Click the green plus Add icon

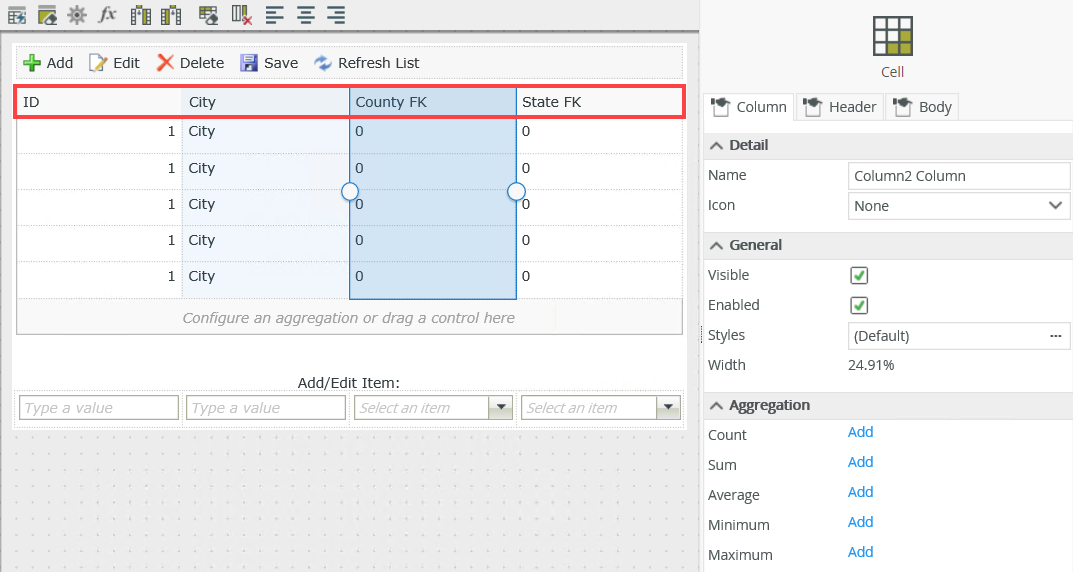click(x=32, y=63)
